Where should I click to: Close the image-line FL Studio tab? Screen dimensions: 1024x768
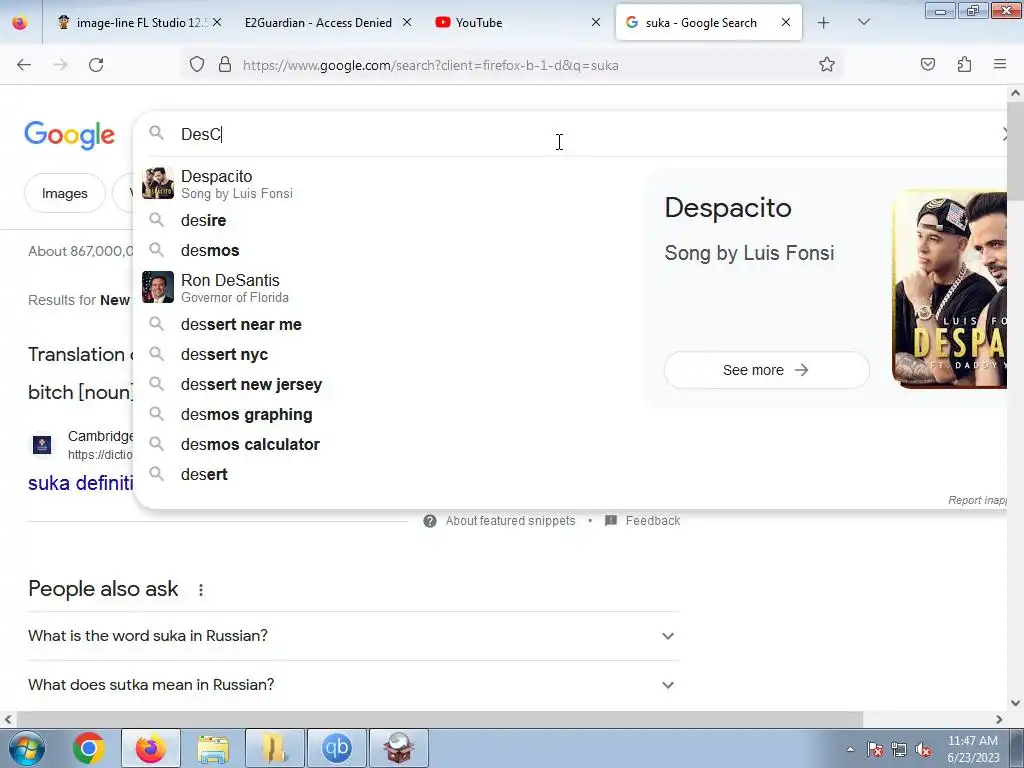(217, 22)
